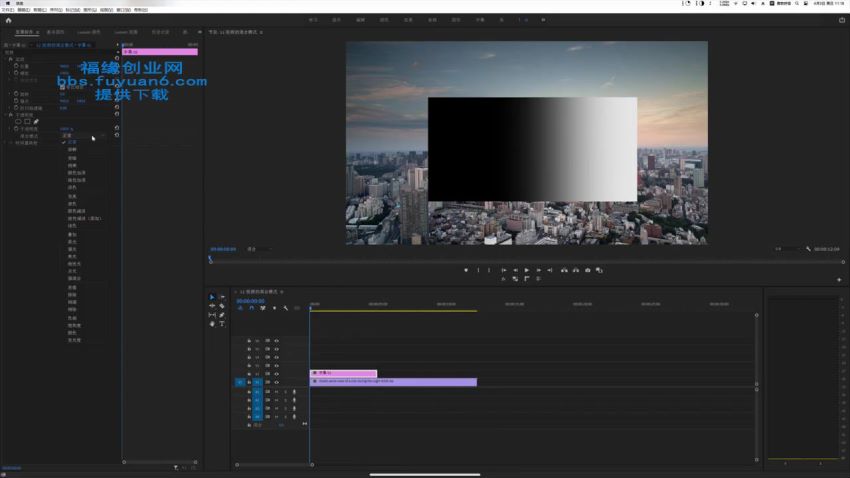Screen dimensions: 850x478
Task: Lock the V1 video track
Action: click(249, 382)
